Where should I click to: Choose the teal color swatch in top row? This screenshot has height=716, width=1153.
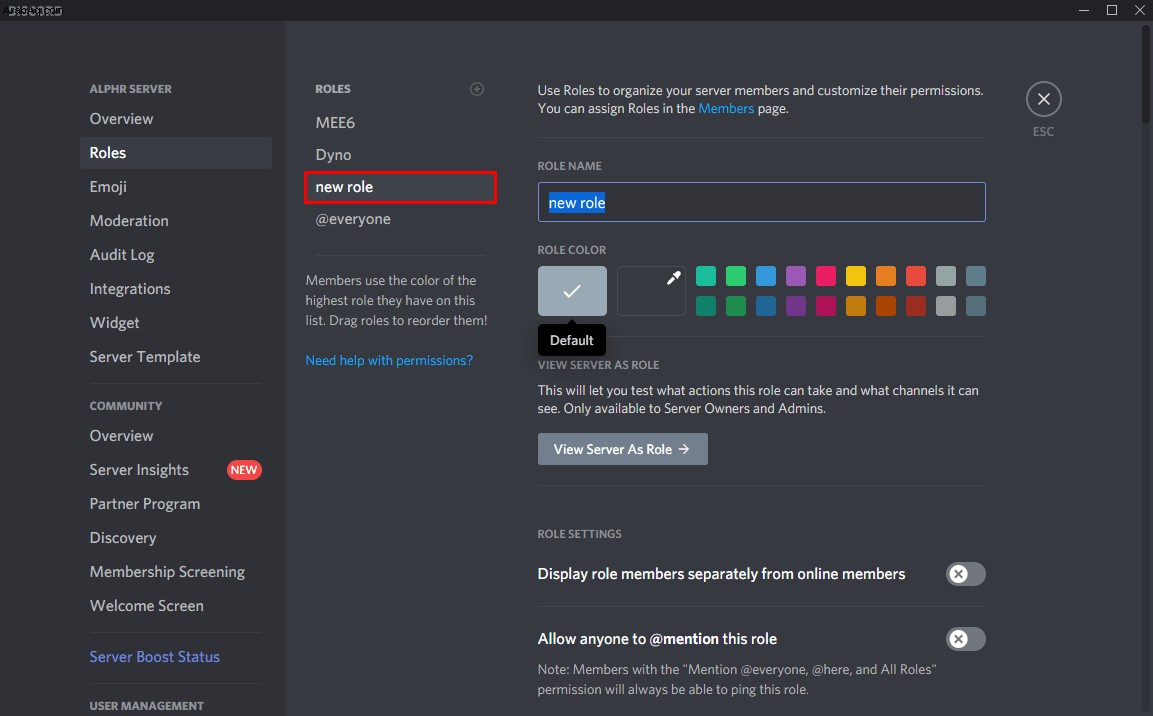pos(706,276)
